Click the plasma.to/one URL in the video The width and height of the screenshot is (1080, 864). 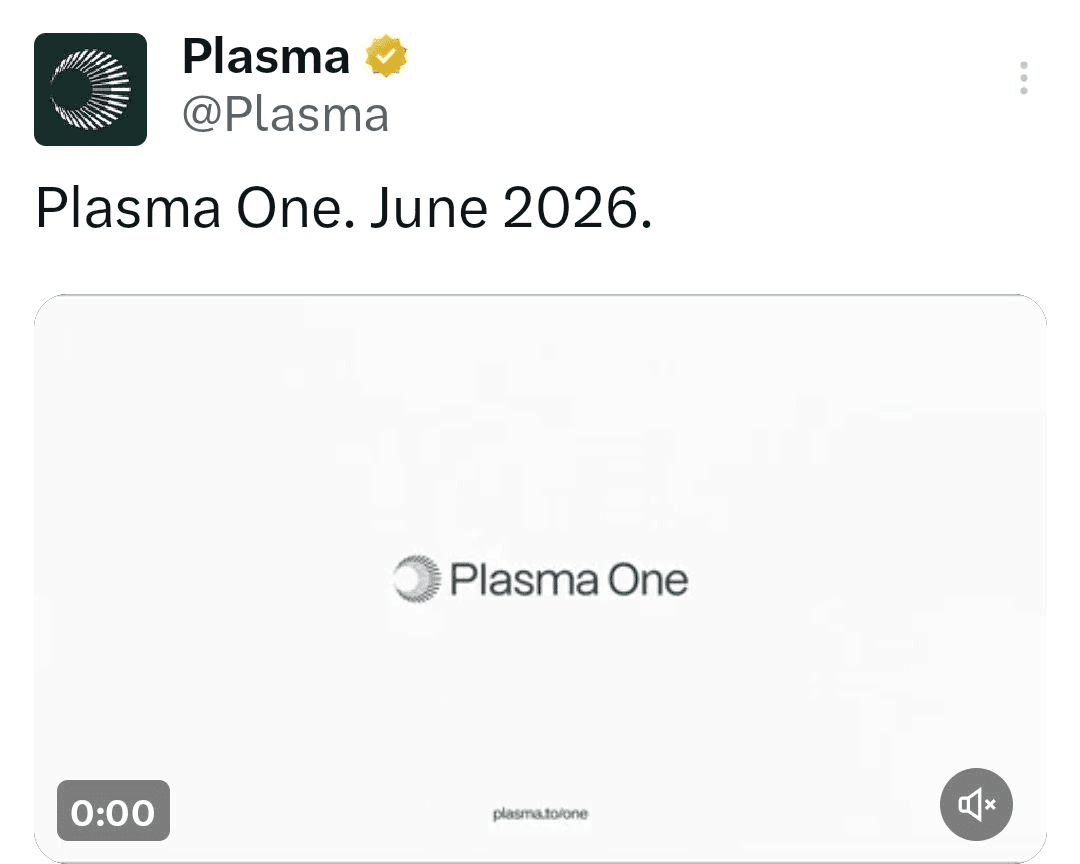click(540, 814)
